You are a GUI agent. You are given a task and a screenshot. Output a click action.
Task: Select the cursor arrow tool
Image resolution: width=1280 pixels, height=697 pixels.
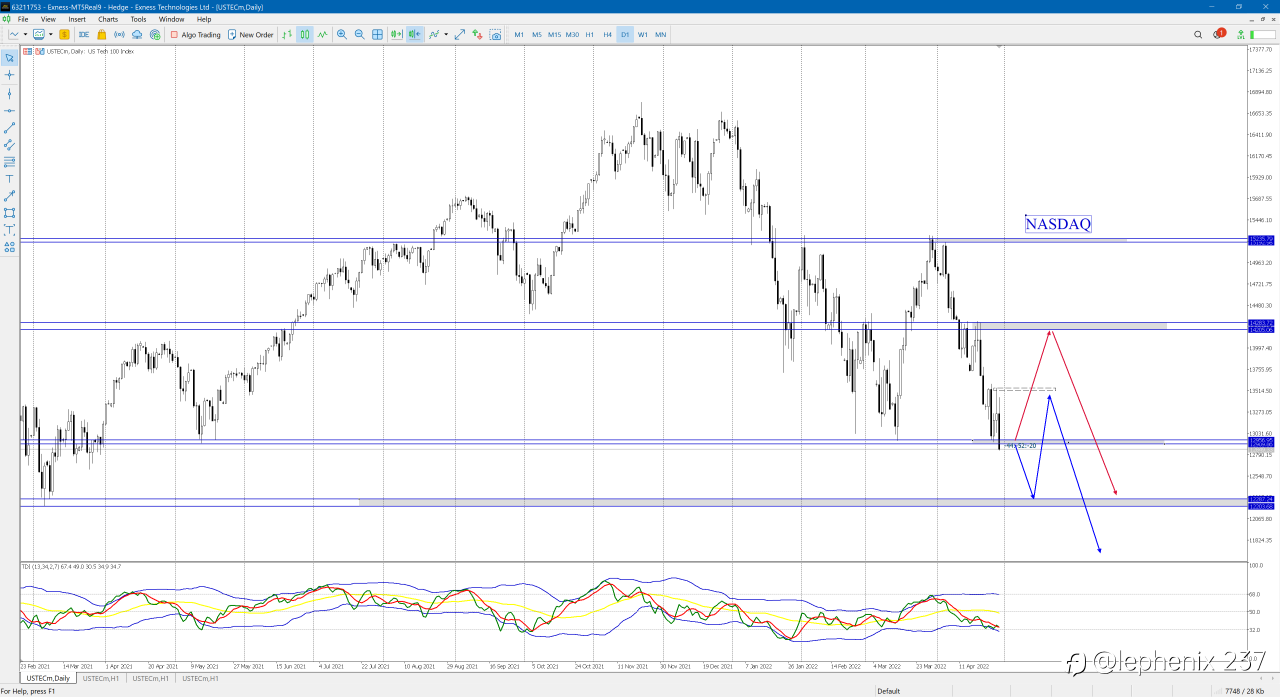[x=9, y=58]
